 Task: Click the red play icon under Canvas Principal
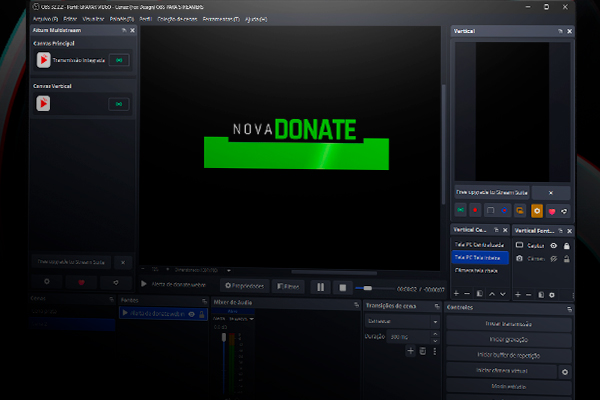coord(43,60)
